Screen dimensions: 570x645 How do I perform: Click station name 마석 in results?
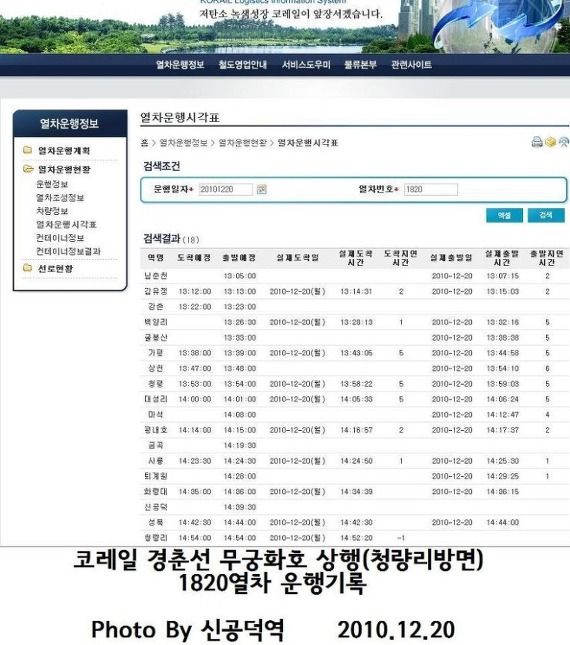(156, 415)
